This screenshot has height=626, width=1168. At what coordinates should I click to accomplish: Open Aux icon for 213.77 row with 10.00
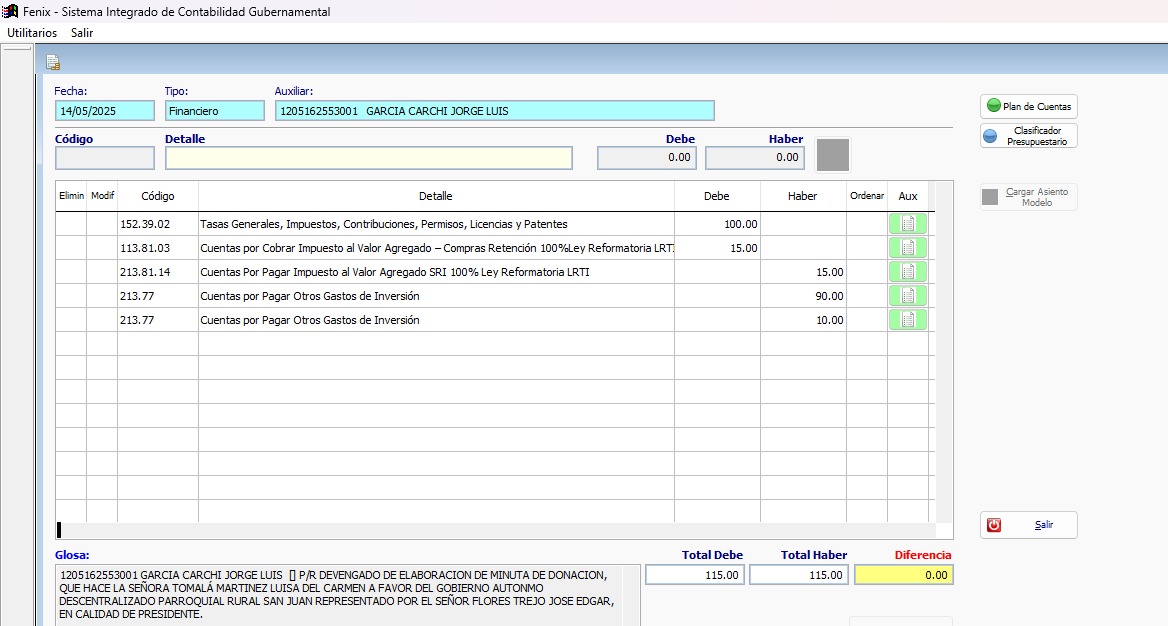[x=907, y=320]
